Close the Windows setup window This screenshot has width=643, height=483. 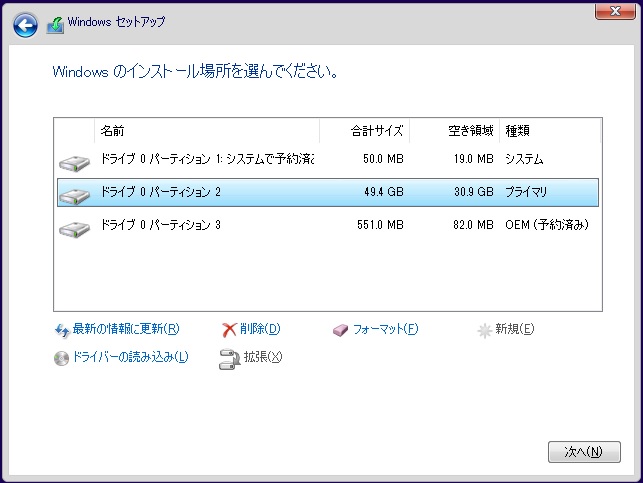pos(615,11)
